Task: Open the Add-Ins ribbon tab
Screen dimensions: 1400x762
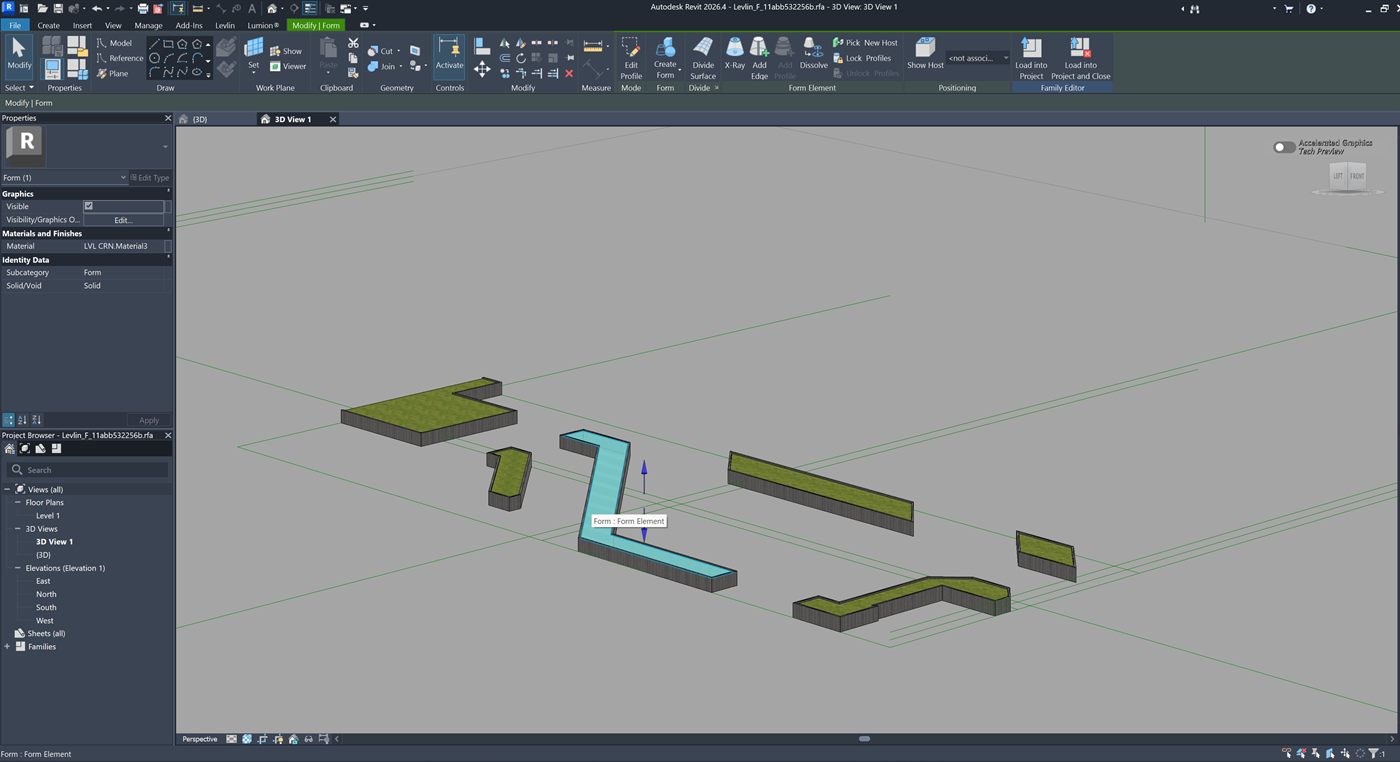Action: pos(189,25)
